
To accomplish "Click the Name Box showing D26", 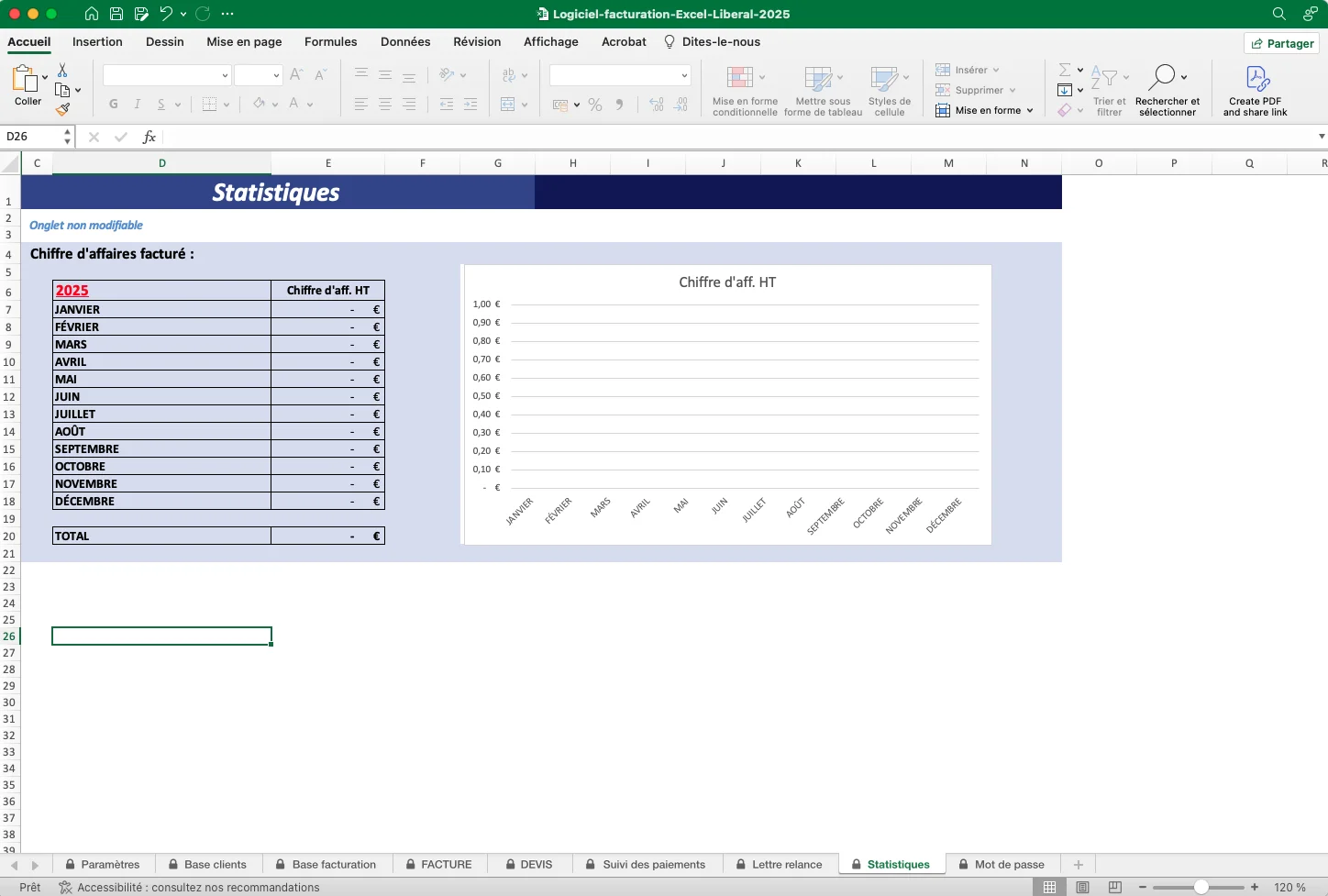I will 32,137.
